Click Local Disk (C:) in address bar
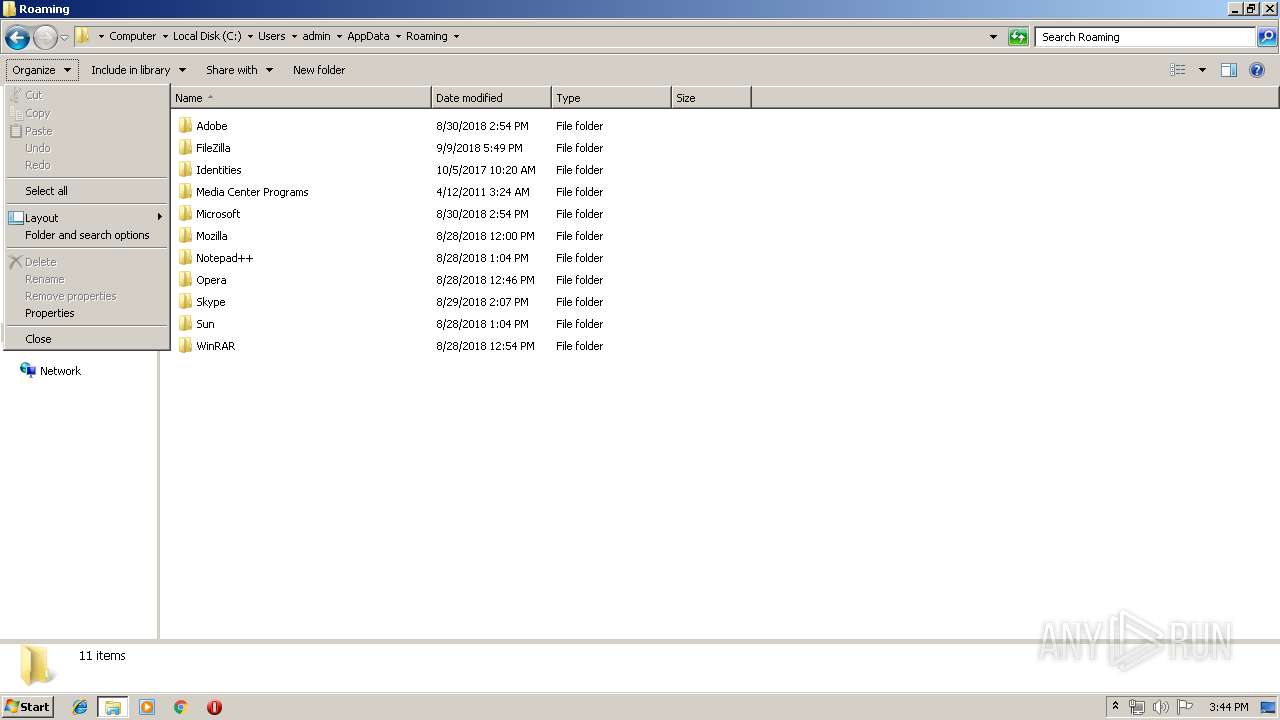 coord(206,36)
